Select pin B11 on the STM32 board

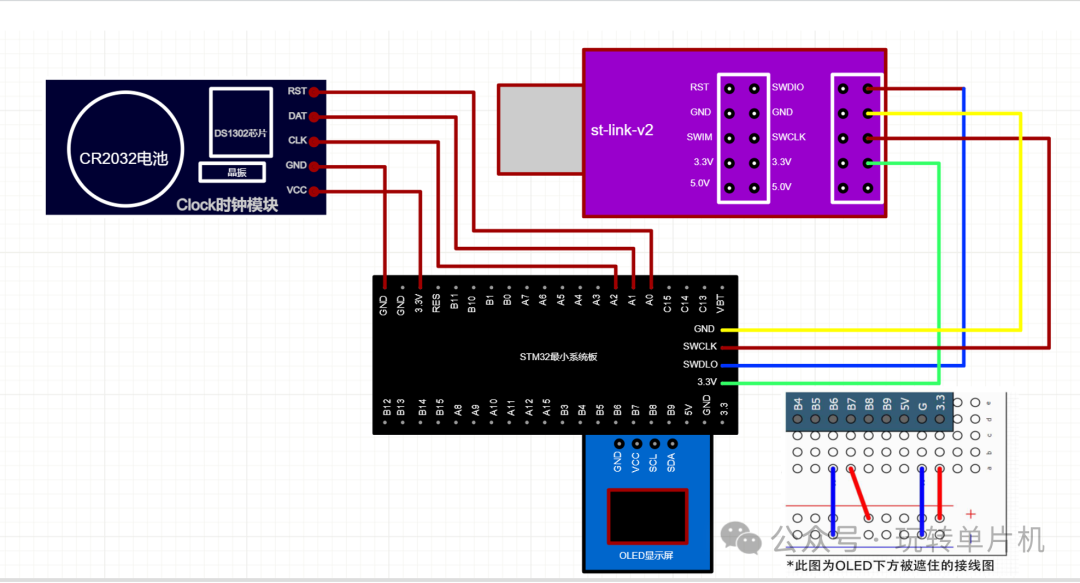(x=454, y=301)
